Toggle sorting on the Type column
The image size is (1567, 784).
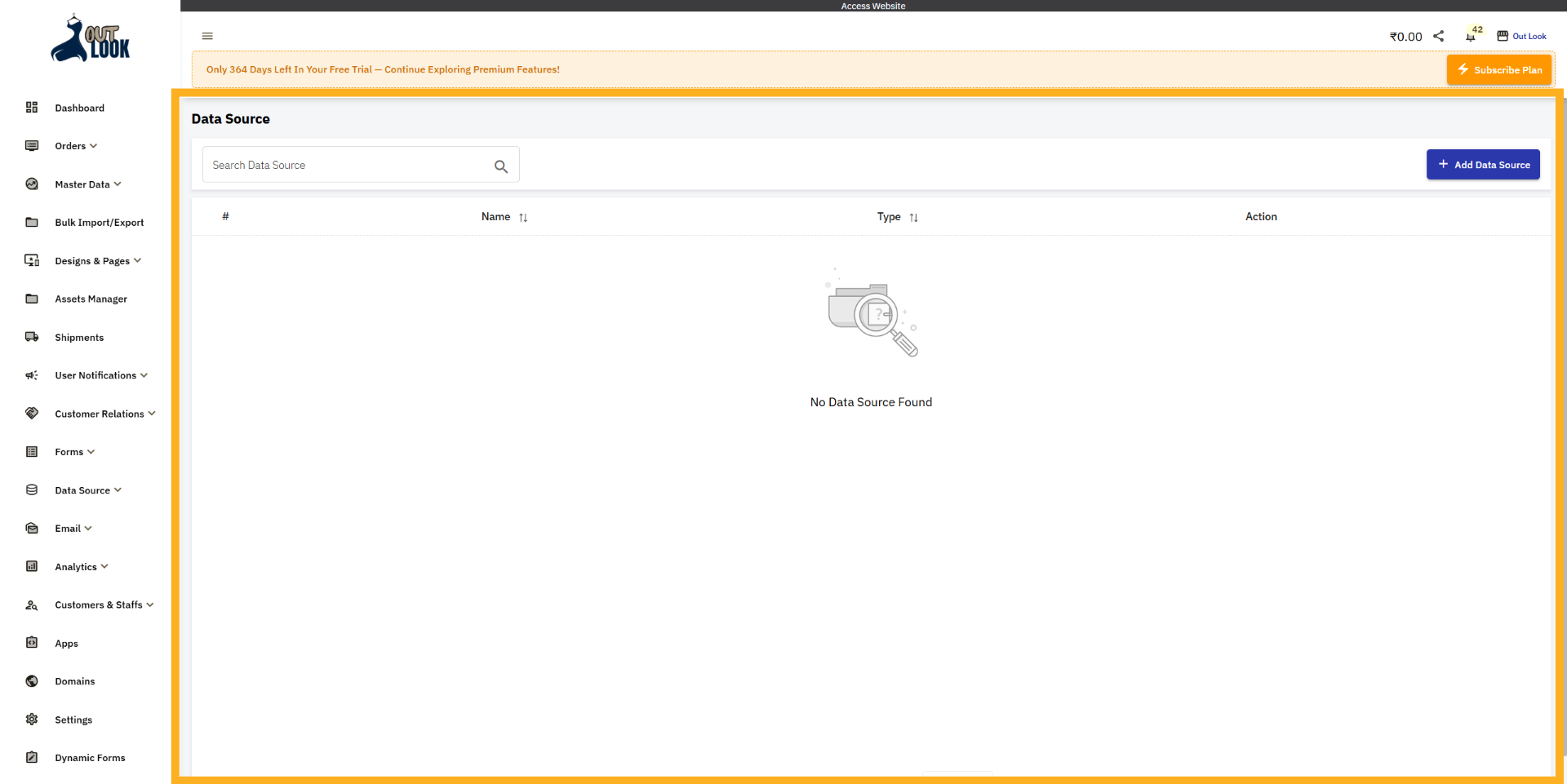pyautogui.click(x=914, y=217)
